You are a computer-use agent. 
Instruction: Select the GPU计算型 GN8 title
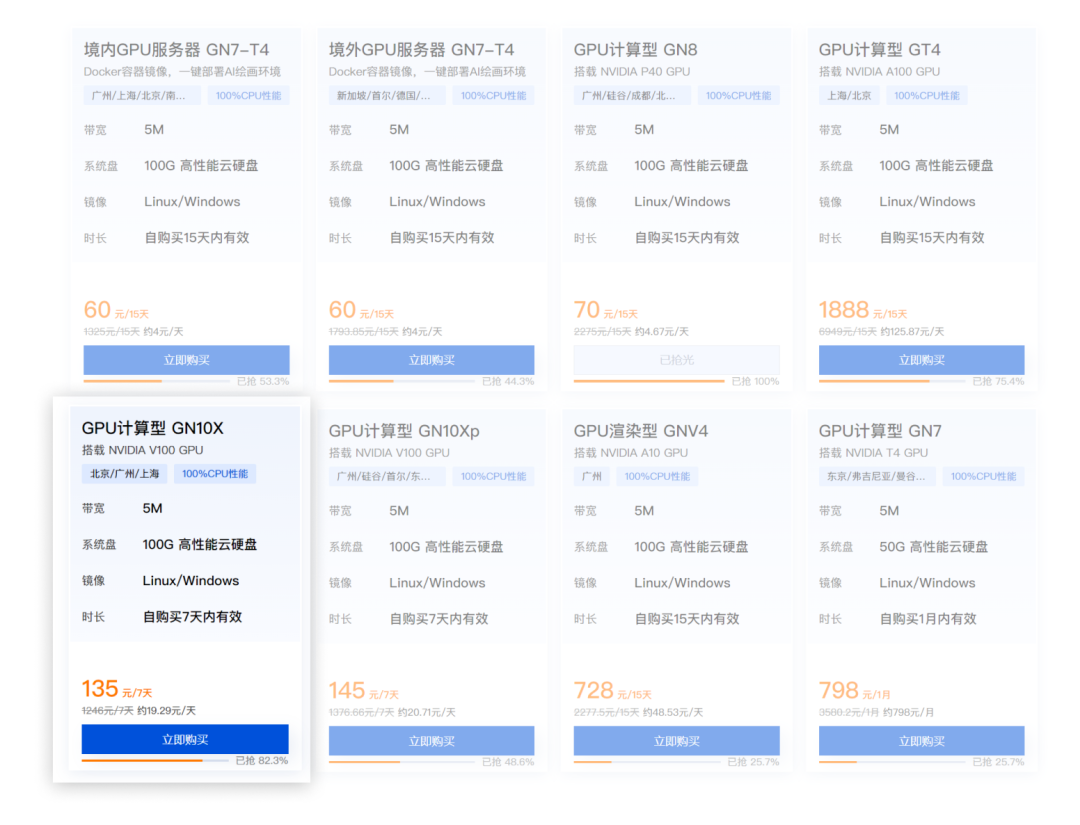tap(636, 50)
